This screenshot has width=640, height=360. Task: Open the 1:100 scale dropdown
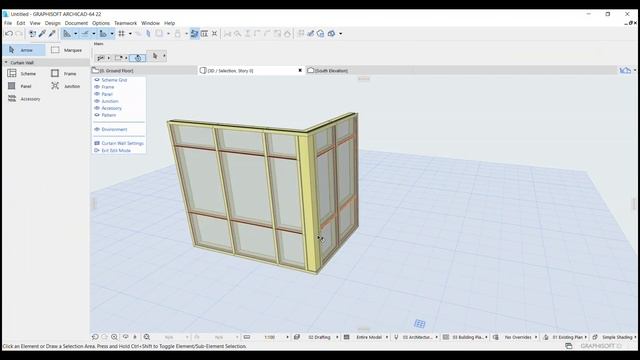pyautogui.click(x=287, y=337)
